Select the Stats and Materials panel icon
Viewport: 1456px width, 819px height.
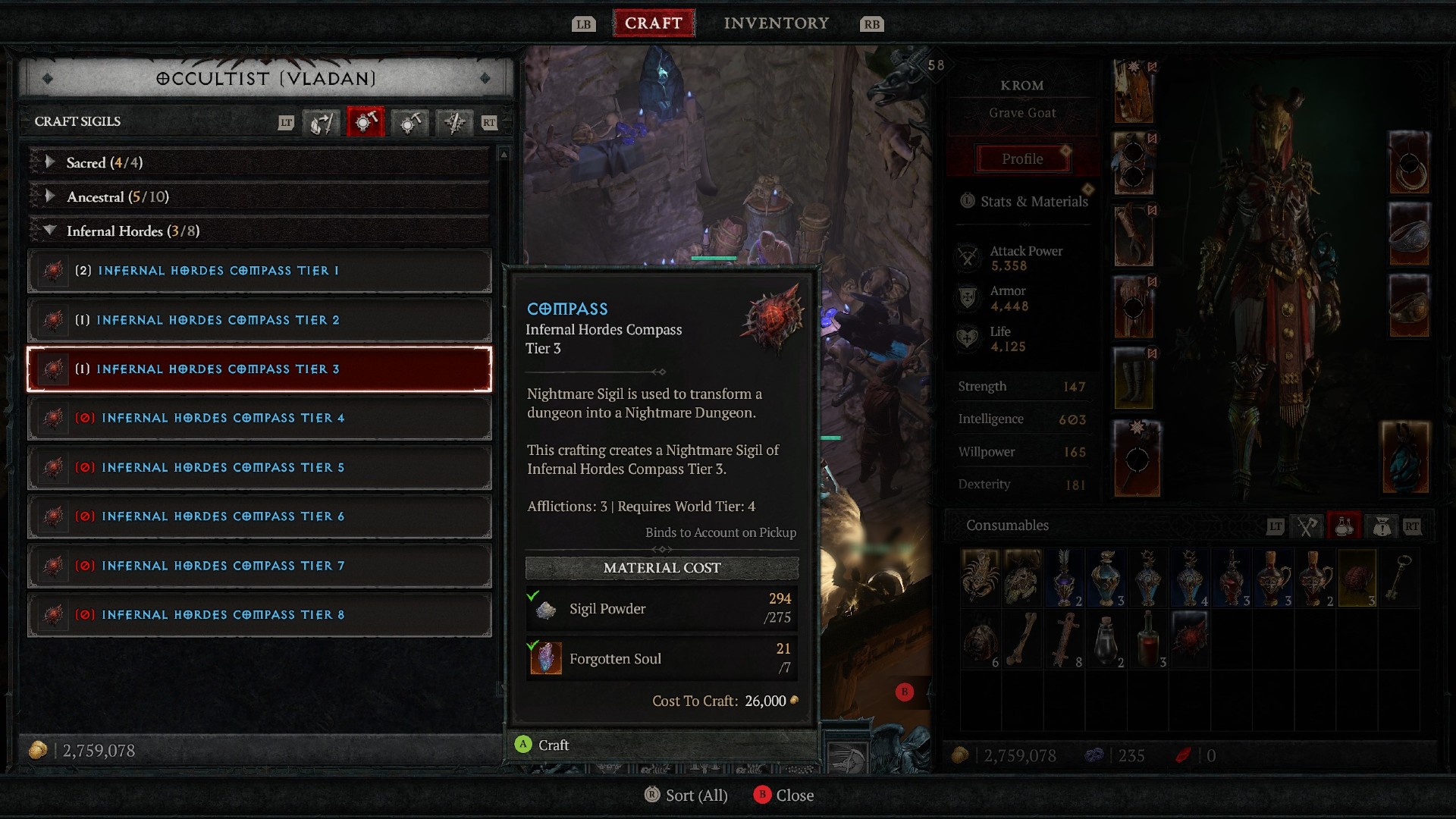tap(967, 201)
